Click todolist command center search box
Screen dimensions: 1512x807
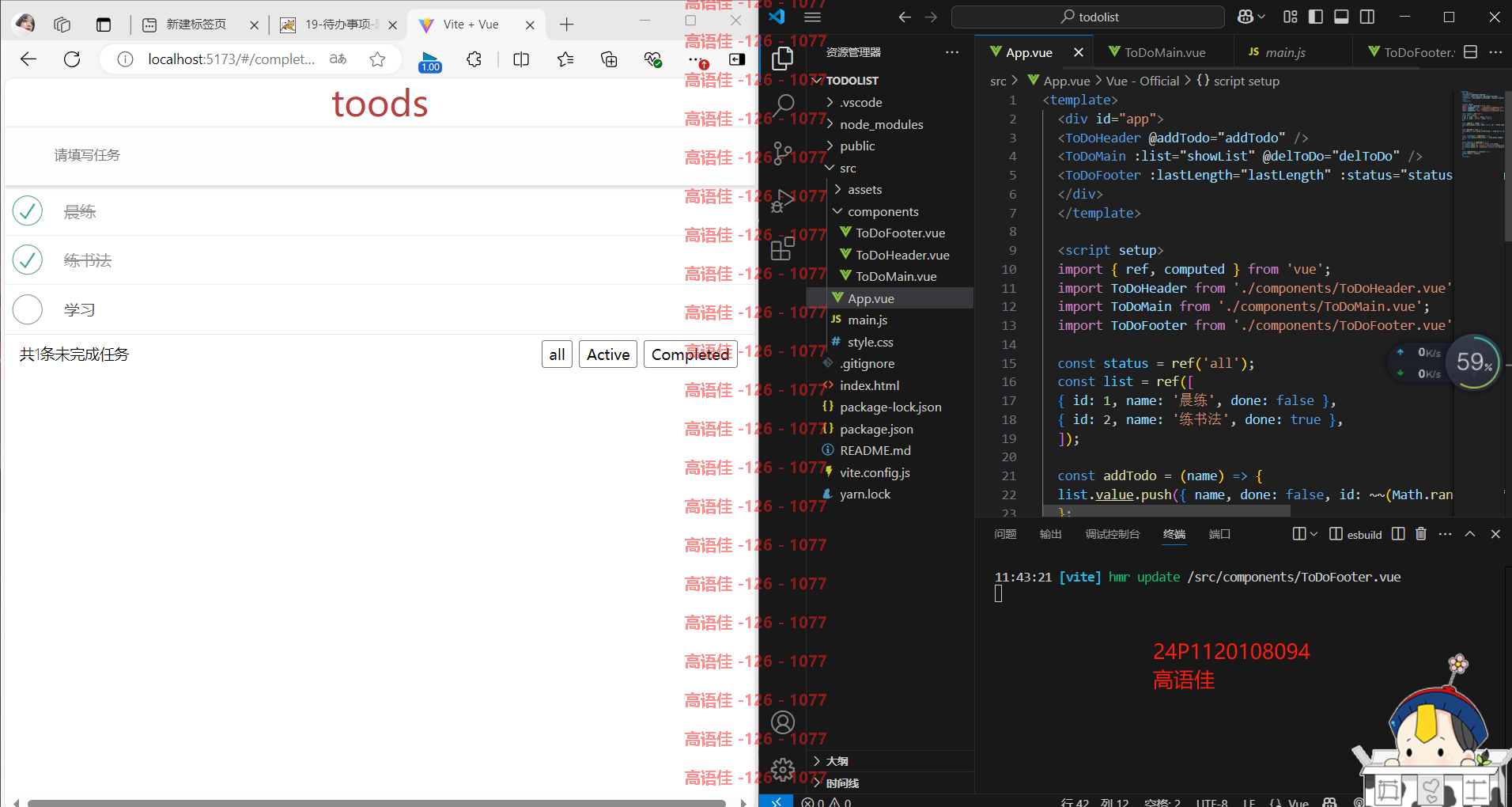click(x=1088, y=17)
